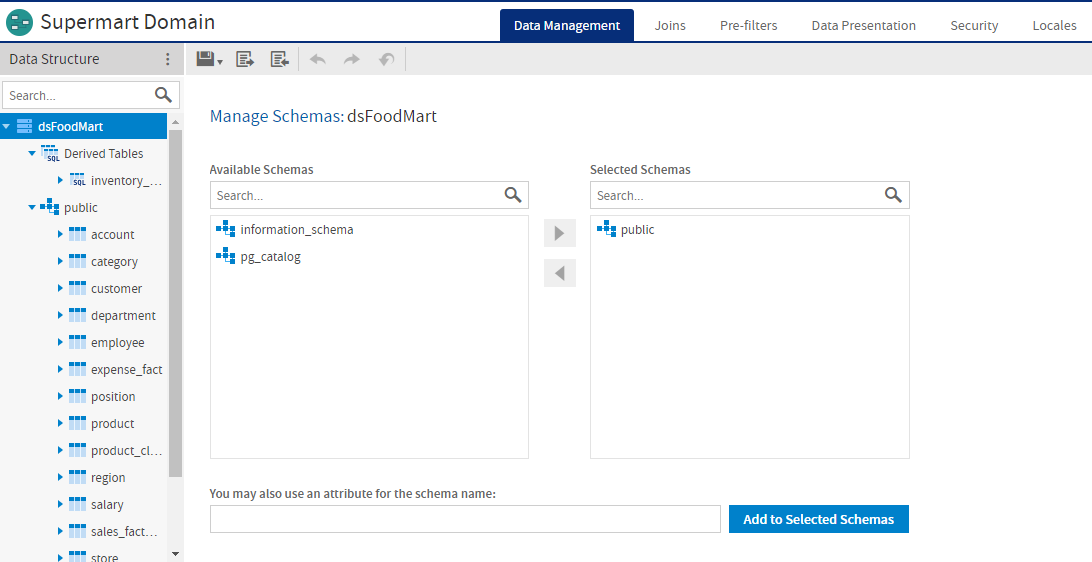Viewport: 1092px width, 562px height.
Task: Click the tree scrollbar down arrow
Action: (x=176, y=554)
